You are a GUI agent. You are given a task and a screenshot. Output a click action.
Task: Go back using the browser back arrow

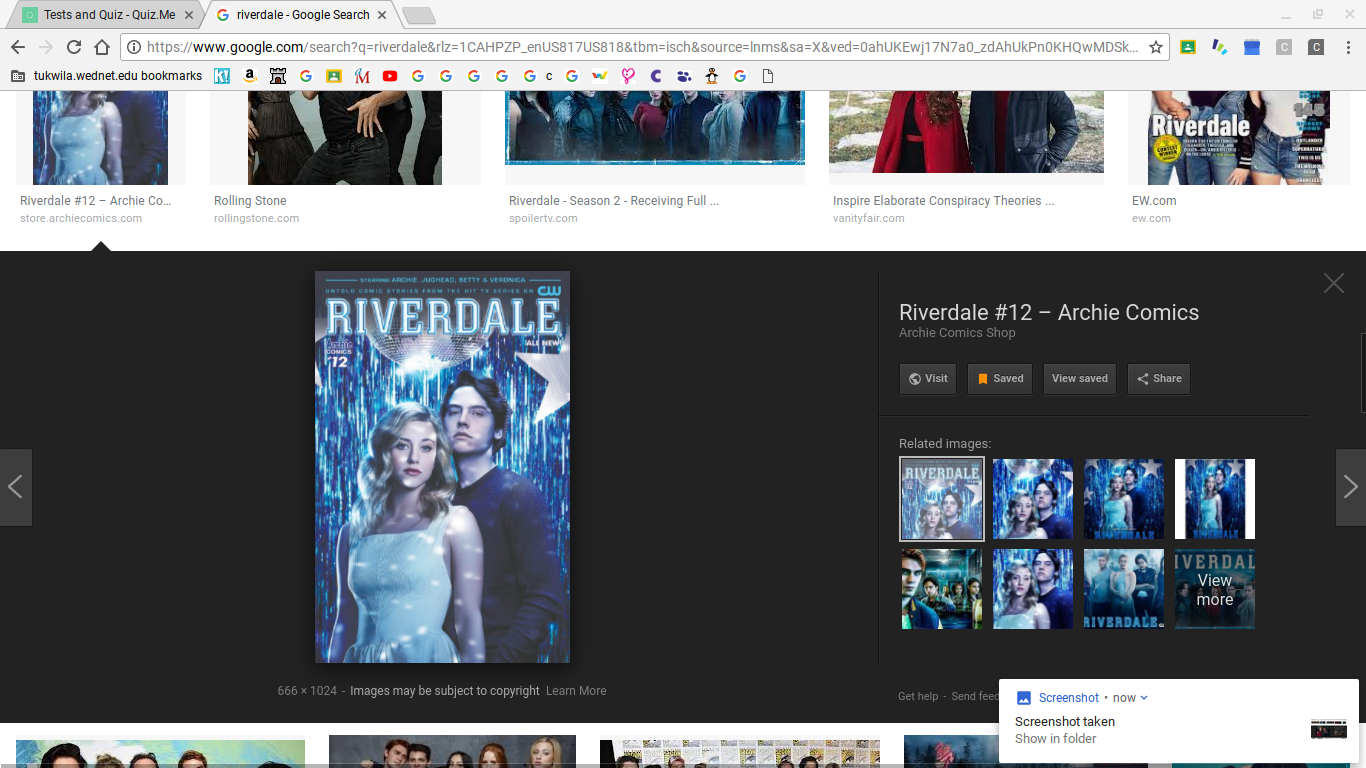18,47
